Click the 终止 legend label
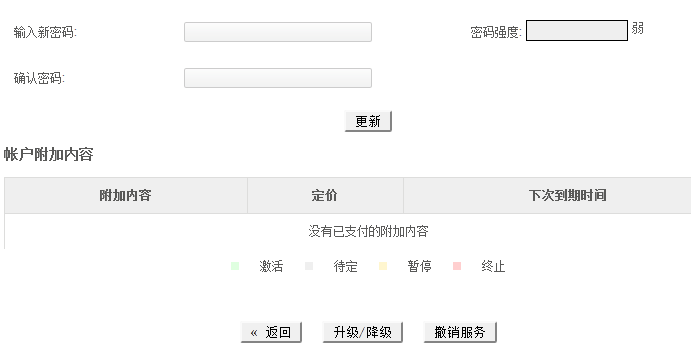Screen dimensions: 691x361 493,266
